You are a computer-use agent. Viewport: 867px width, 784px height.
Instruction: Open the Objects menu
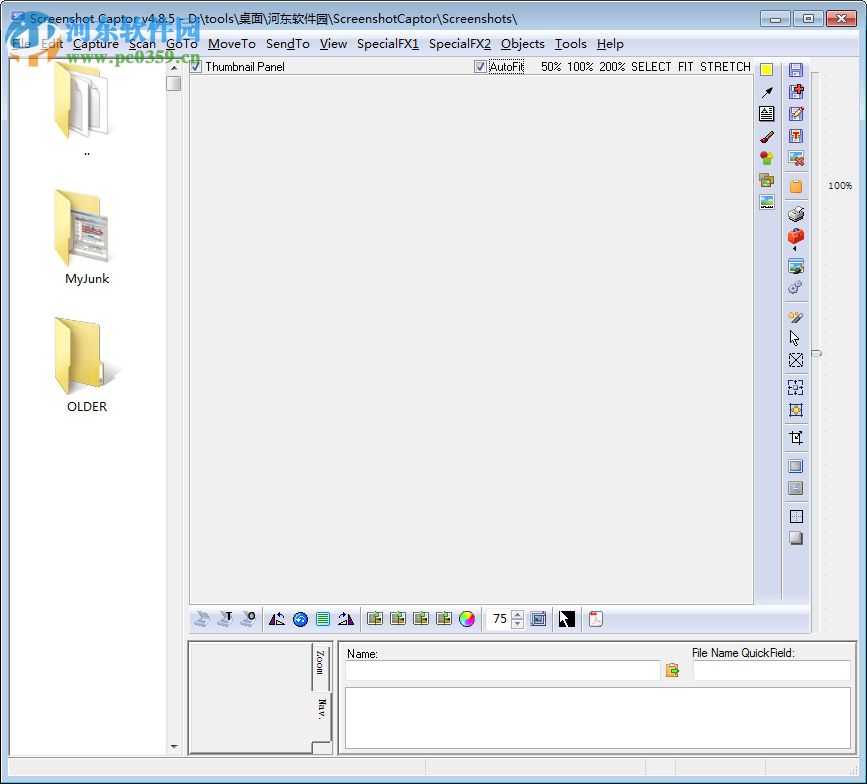click(x=522, y=44)
